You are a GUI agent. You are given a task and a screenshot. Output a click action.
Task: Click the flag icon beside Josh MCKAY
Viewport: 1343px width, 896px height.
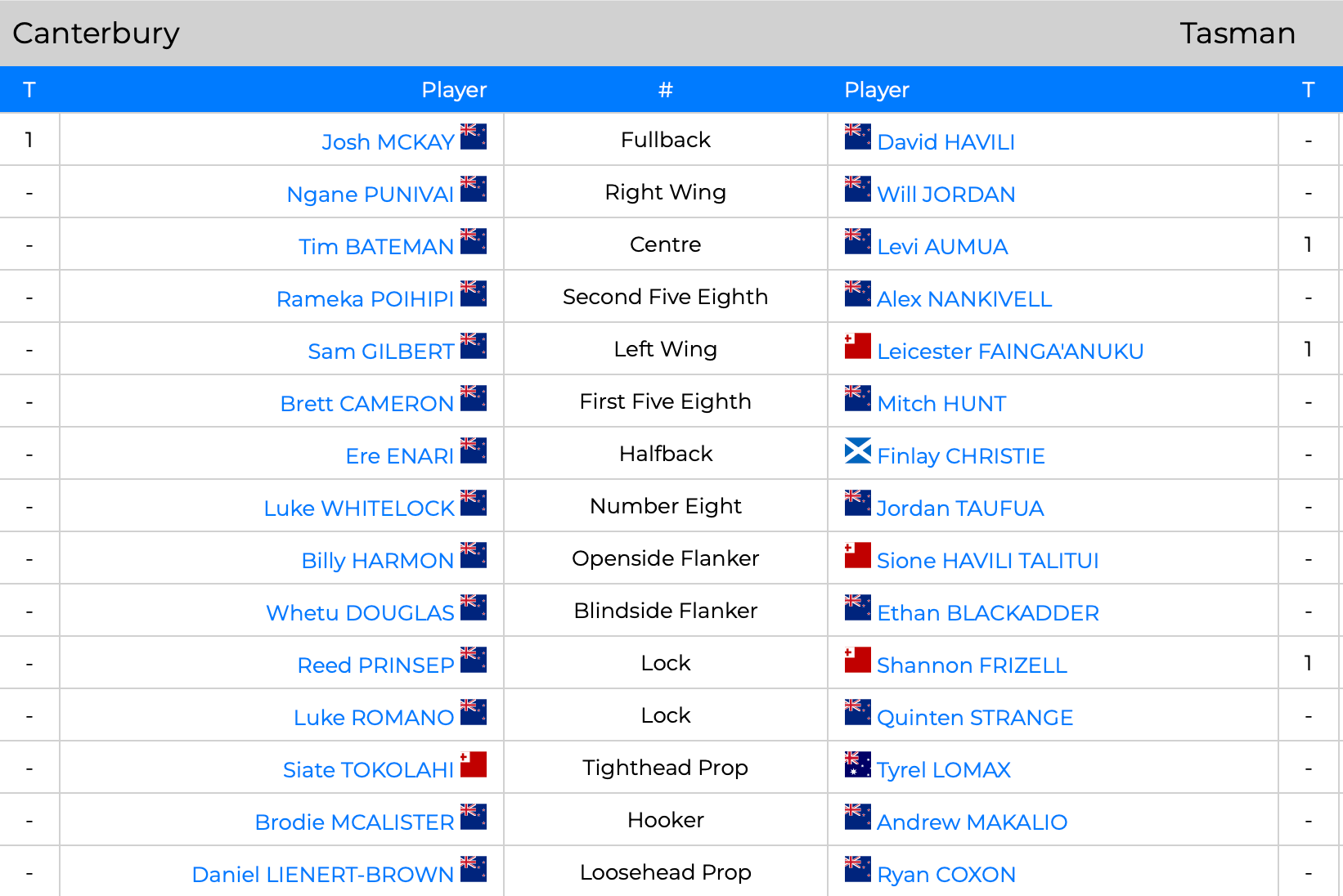tap(474, 137)
